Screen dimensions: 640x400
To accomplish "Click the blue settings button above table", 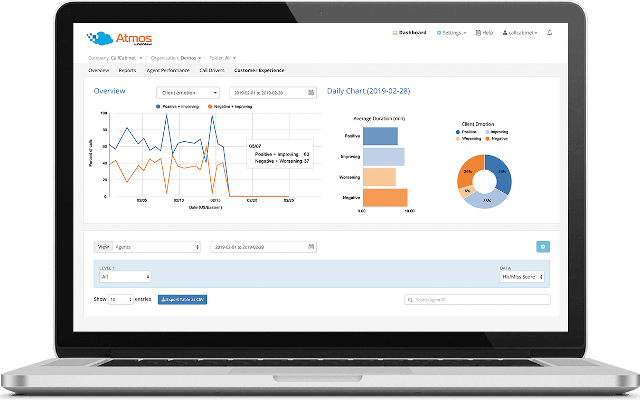I will [x=542, y=247].
